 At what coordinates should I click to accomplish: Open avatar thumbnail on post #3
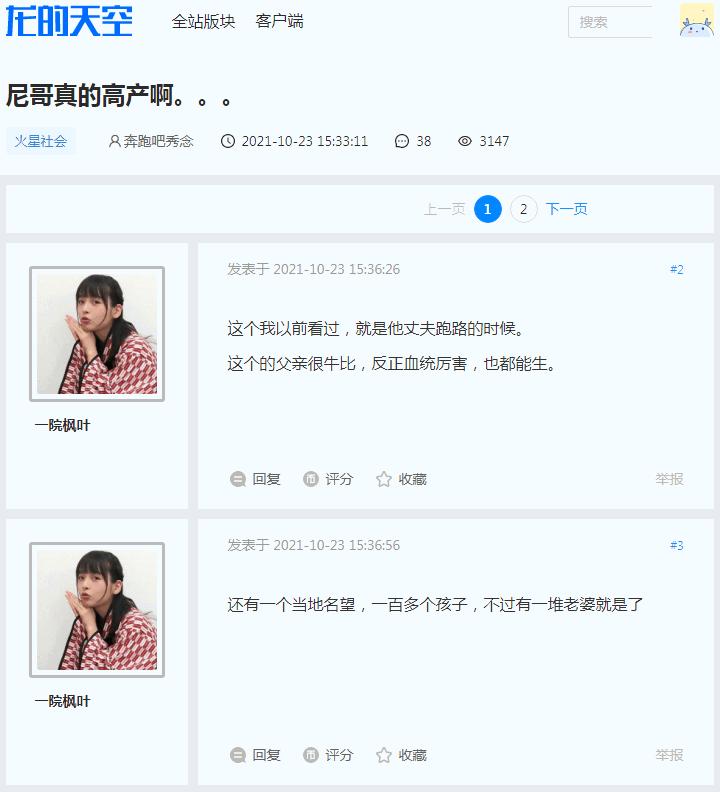97,610
